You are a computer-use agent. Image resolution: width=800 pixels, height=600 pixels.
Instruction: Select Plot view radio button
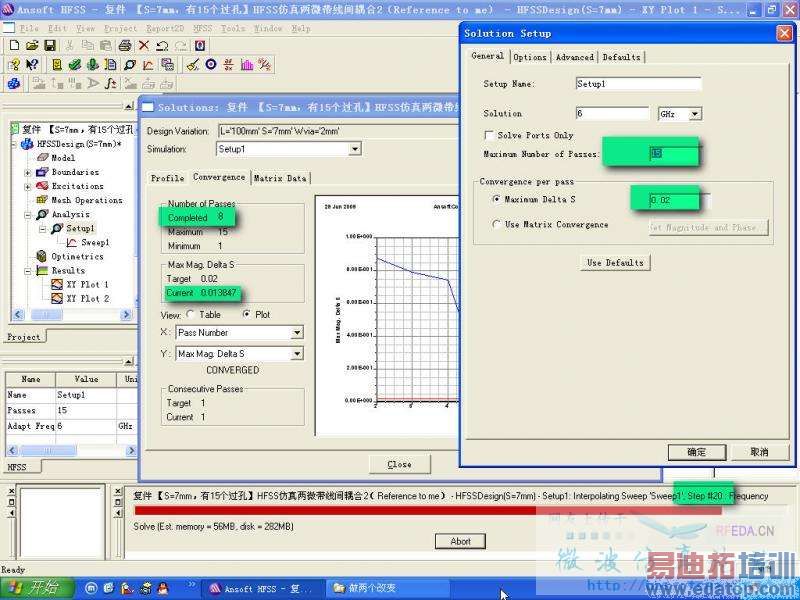[246, 314]
